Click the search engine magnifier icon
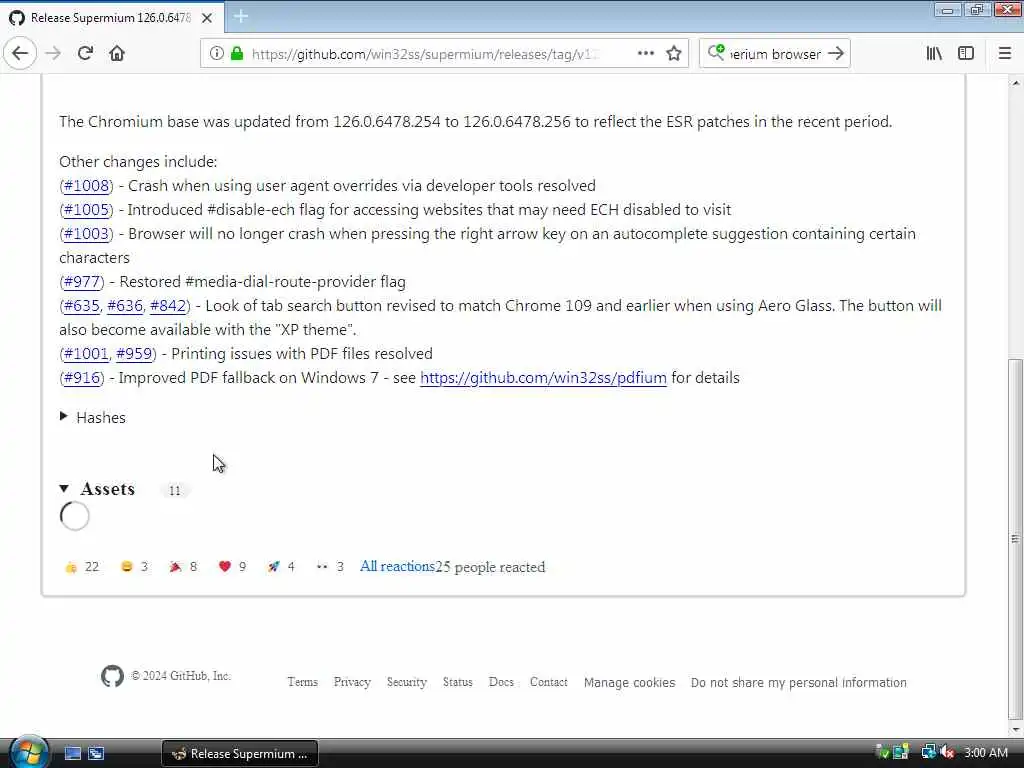 click(x=716, y=53)
